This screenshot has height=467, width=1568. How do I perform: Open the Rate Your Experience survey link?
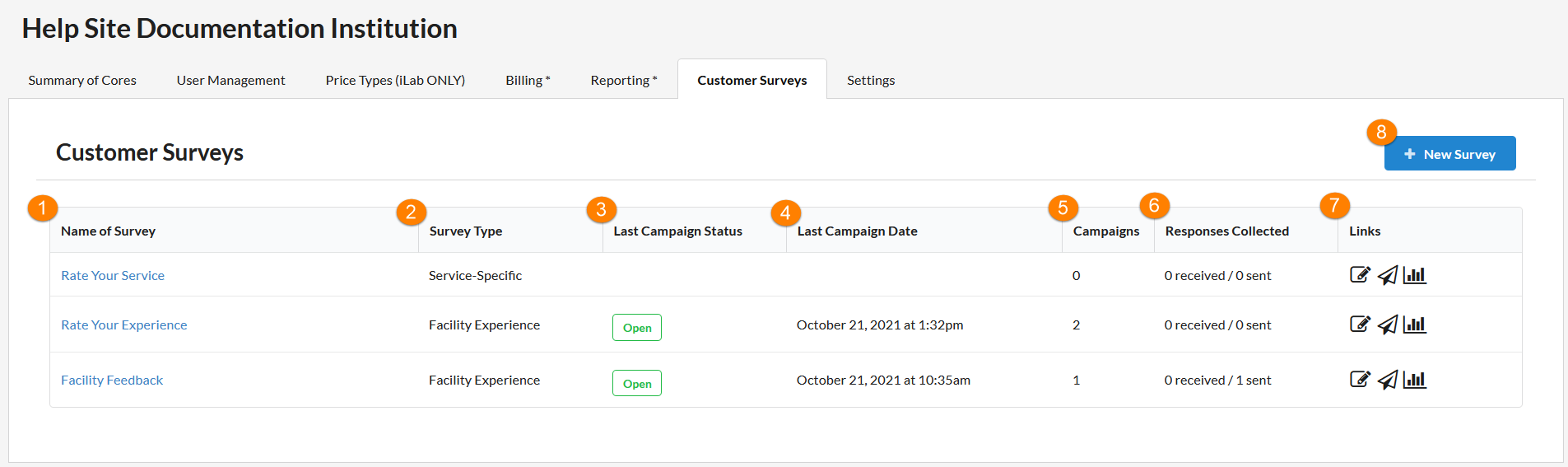coord(124,325)
